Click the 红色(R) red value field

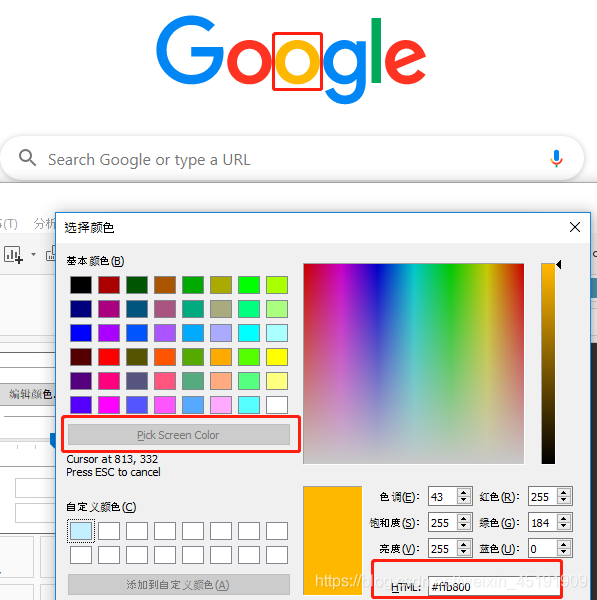pyautogui.click(x=543, y=497)
